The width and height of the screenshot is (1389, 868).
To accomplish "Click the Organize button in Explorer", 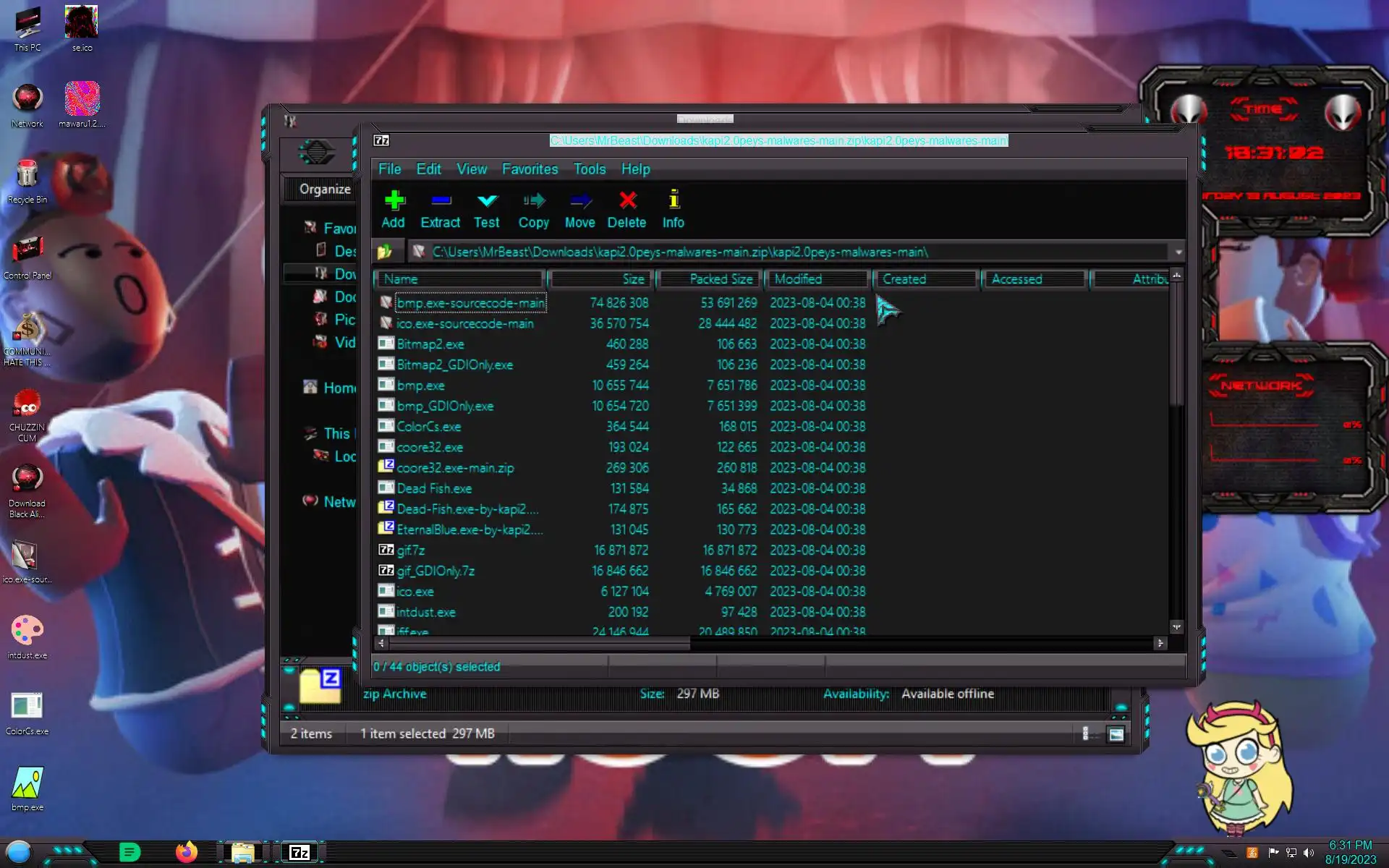I will click(x=325, y=190).
